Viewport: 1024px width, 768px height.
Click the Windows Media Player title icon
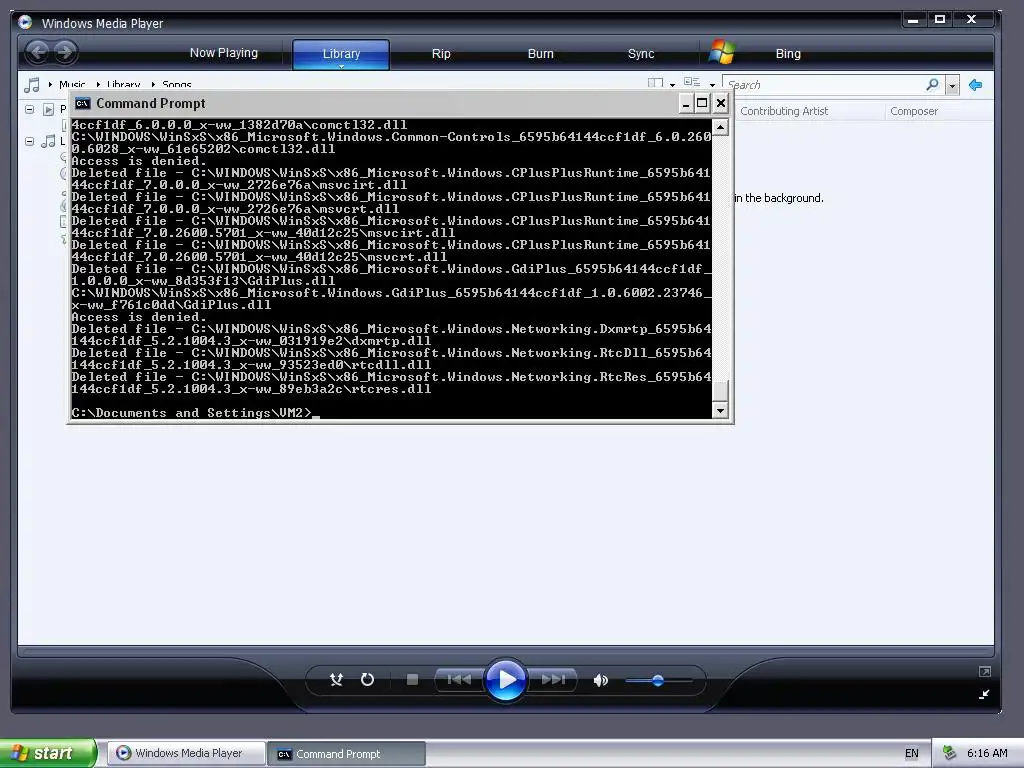[25, 22]
